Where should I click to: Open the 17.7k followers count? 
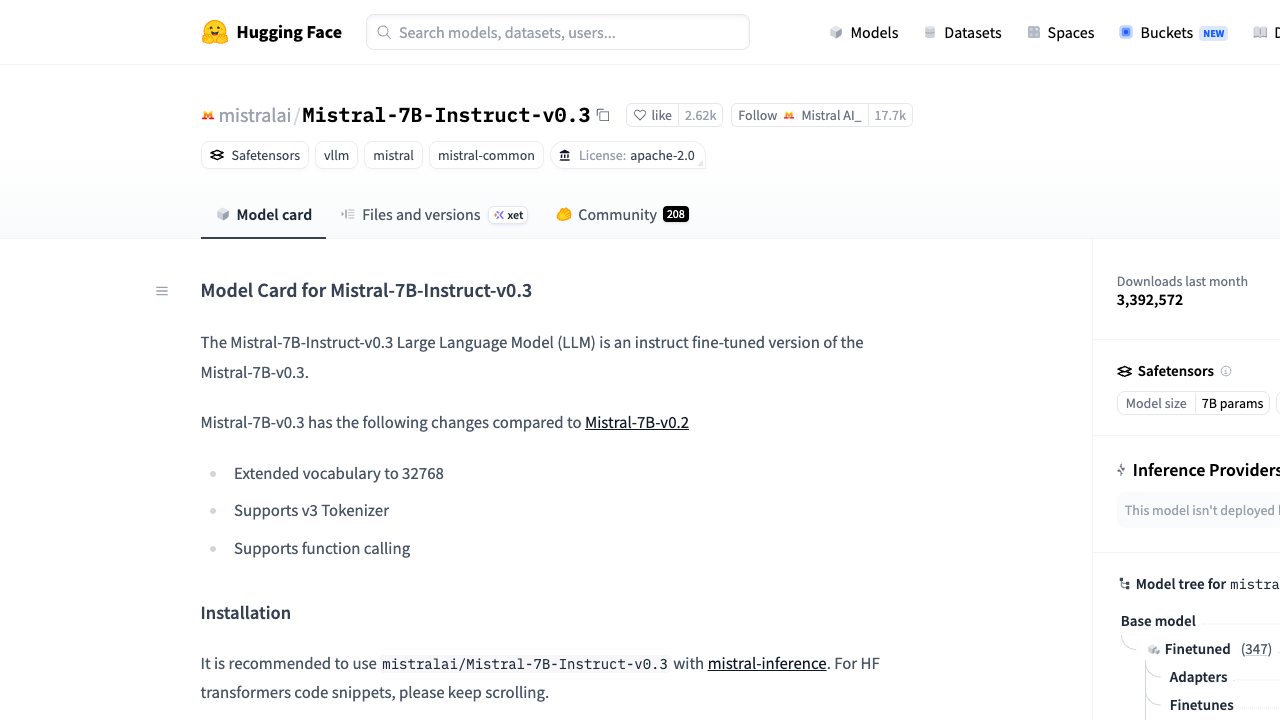point(890,115)
